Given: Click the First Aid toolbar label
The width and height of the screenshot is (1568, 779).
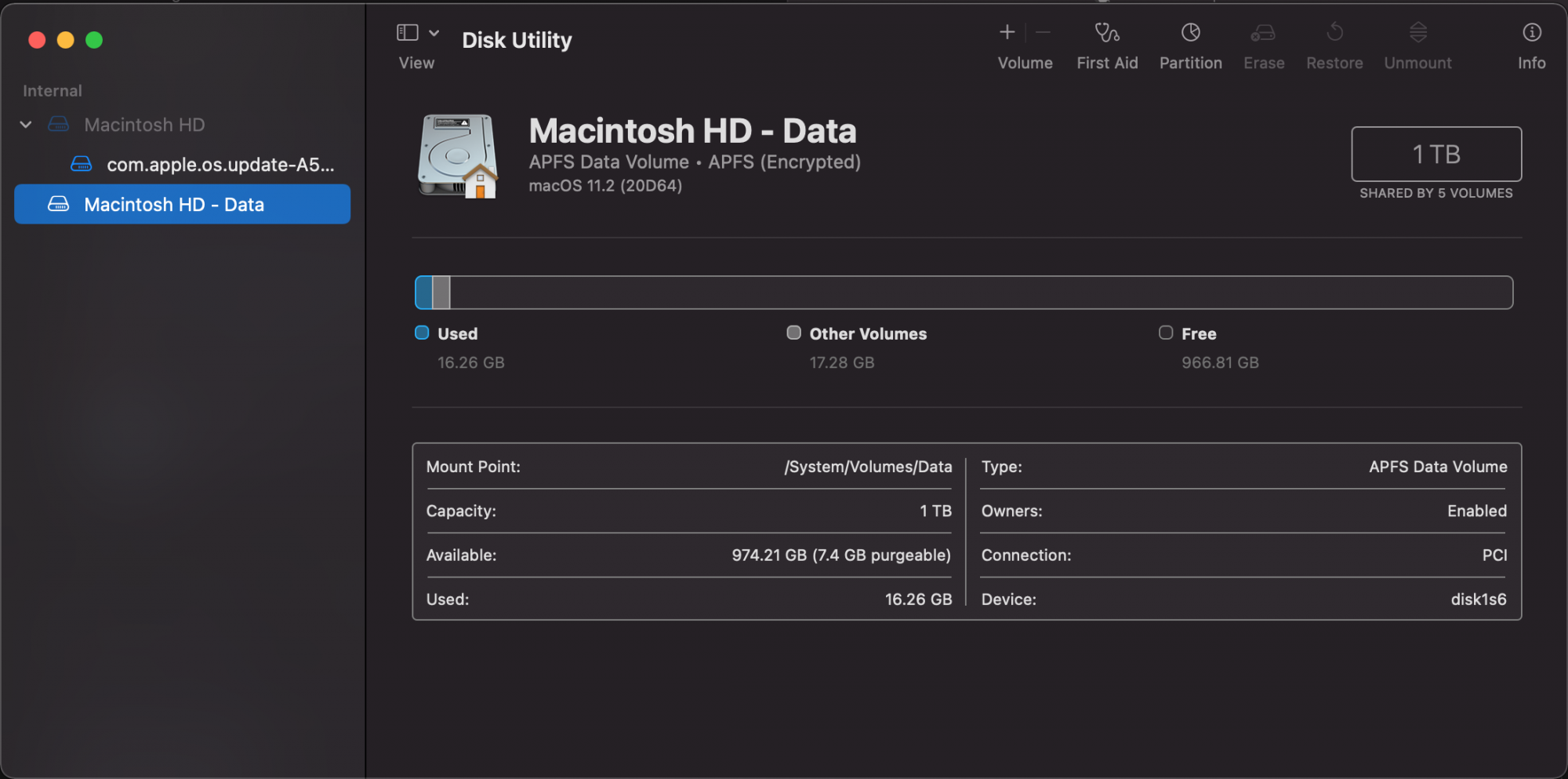Looking at the screenshot, I should pos(1107,63).
